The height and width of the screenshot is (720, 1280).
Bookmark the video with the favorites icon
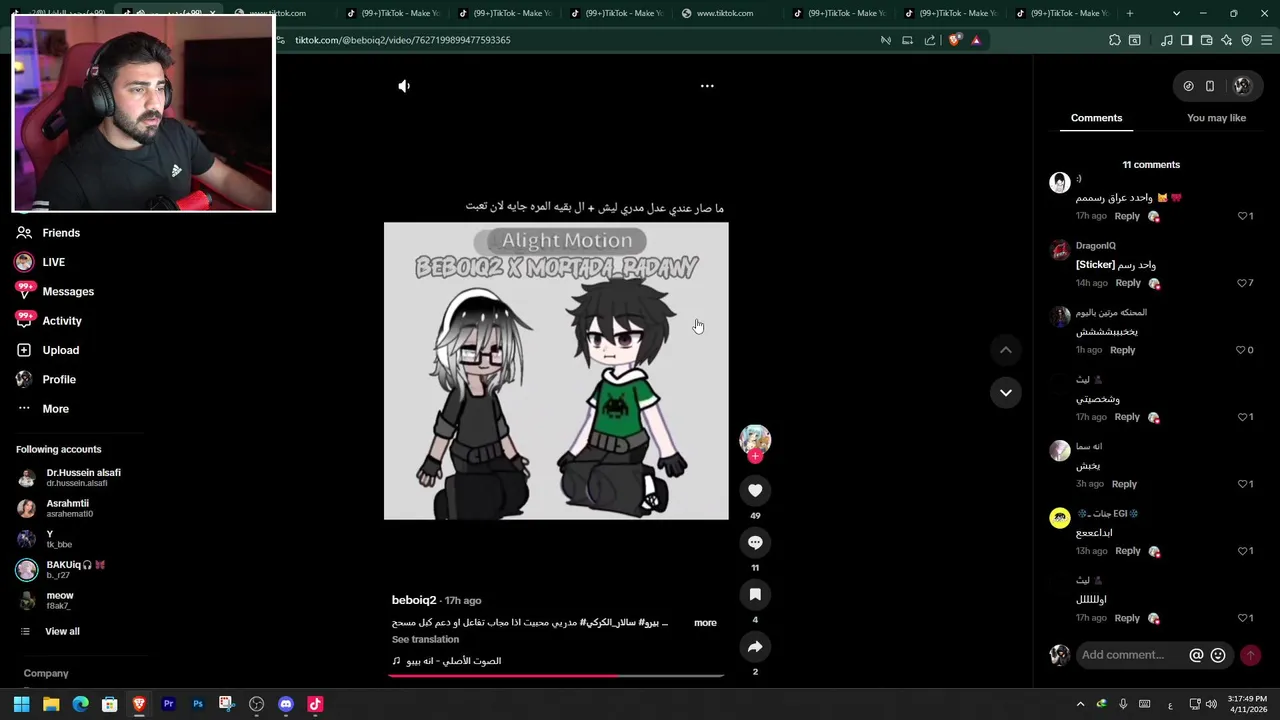[x=755, y=594]
